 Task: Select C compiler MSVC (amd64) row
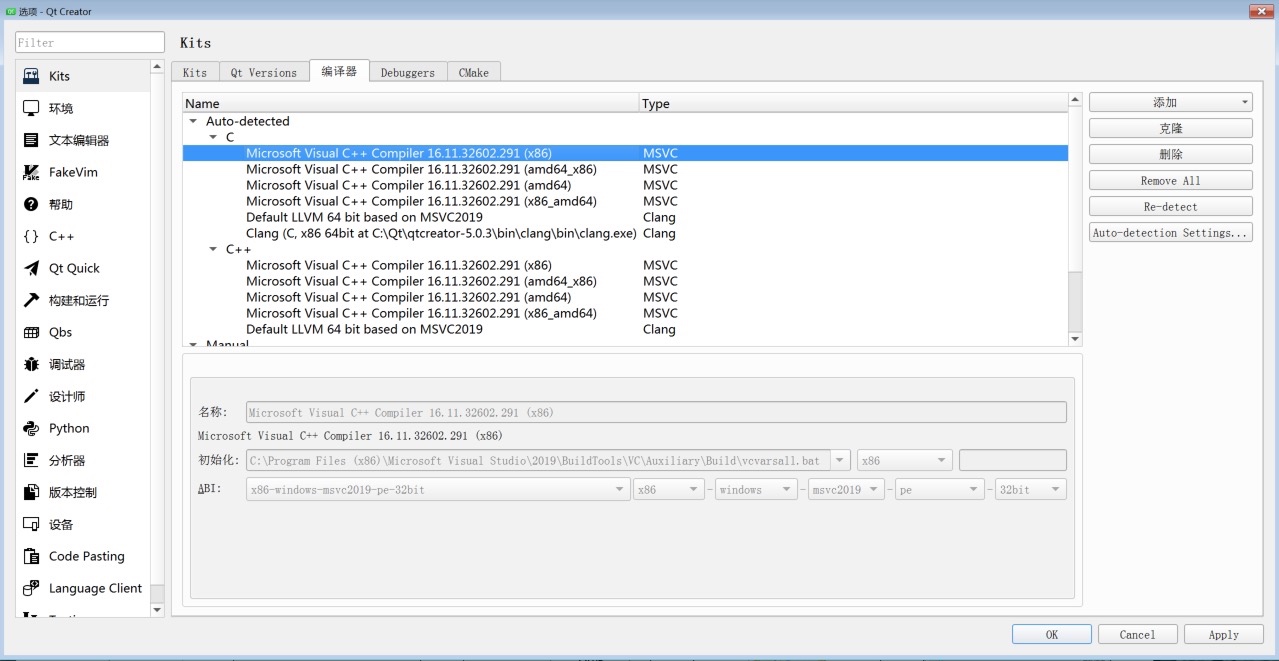tap(625, 185)
